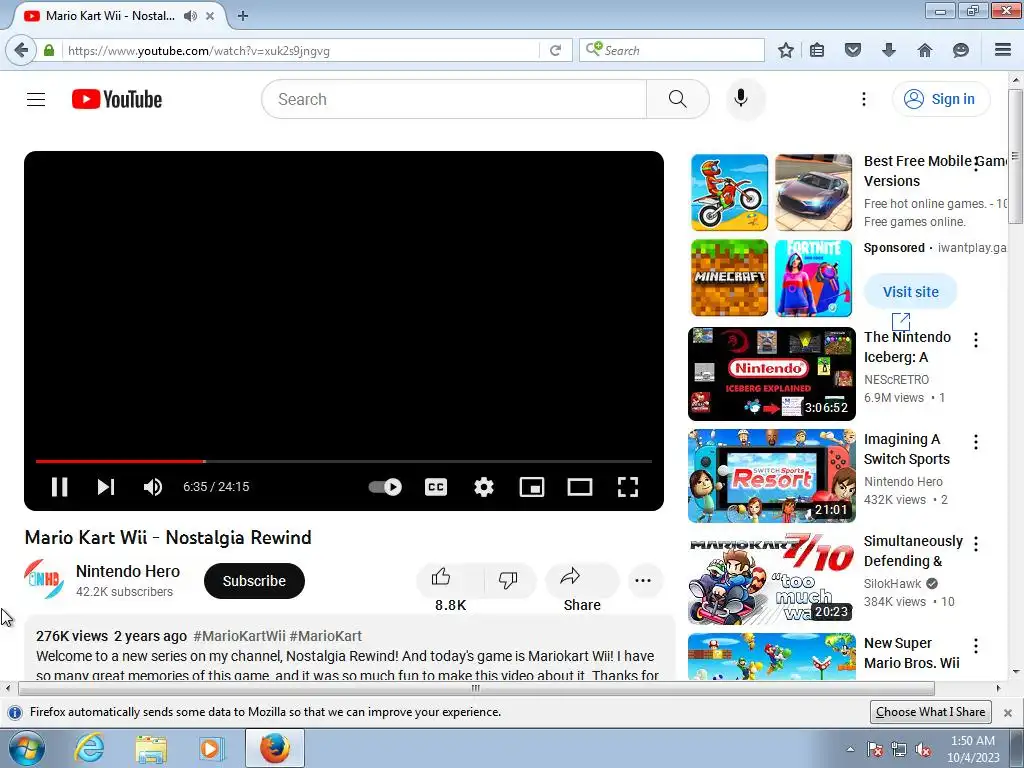
Task: Toggle the autoplay switch
Action: click(x=385, y=487)
